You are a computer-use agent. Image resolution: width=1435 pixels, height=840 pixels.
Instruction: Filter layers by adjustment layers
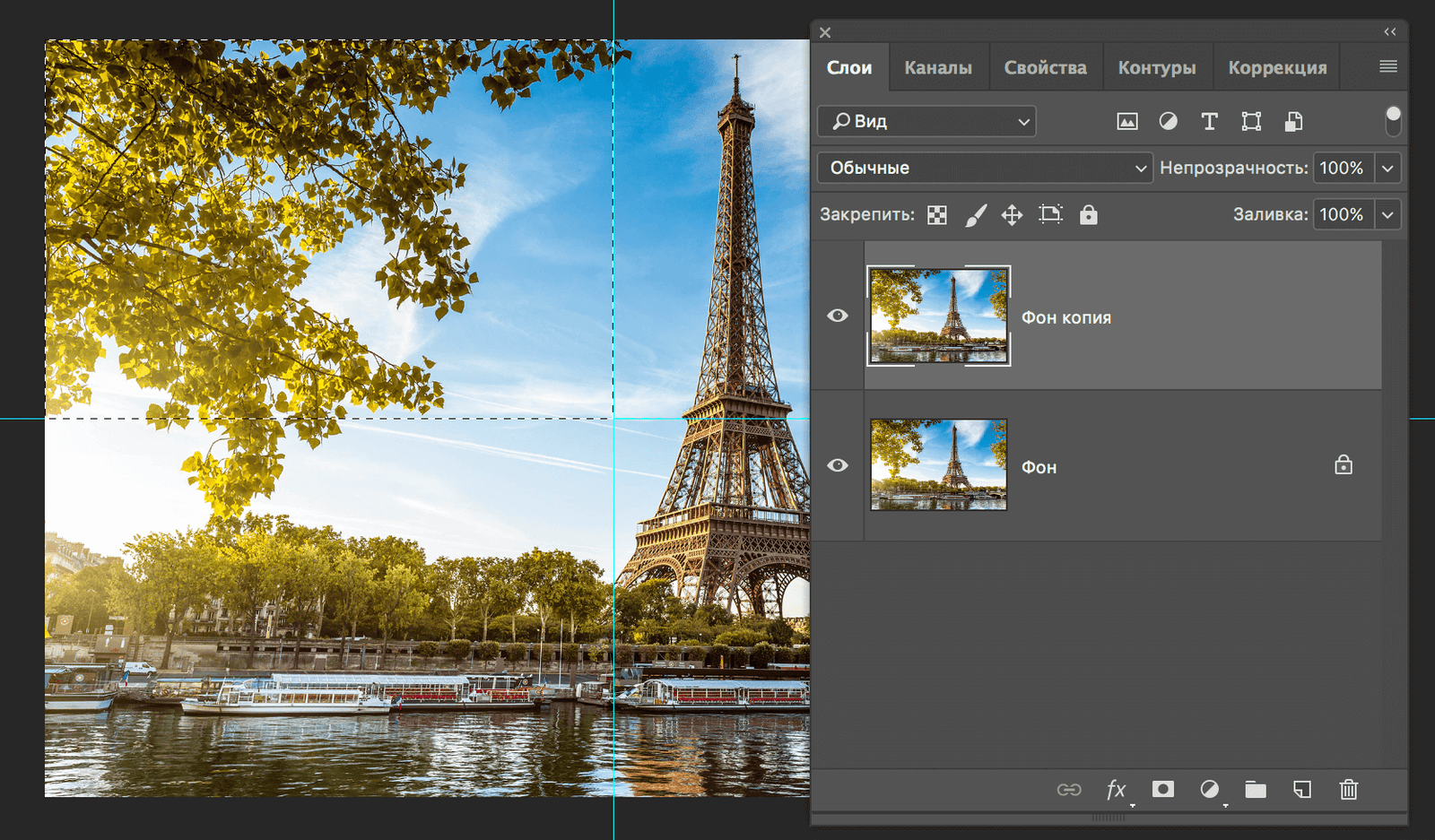click(1168, 122)
